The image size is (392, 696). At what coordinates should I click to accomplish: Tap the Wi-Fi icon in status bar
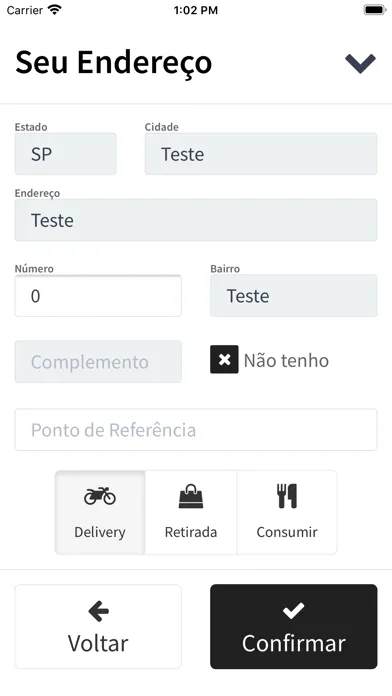(55, 9)
